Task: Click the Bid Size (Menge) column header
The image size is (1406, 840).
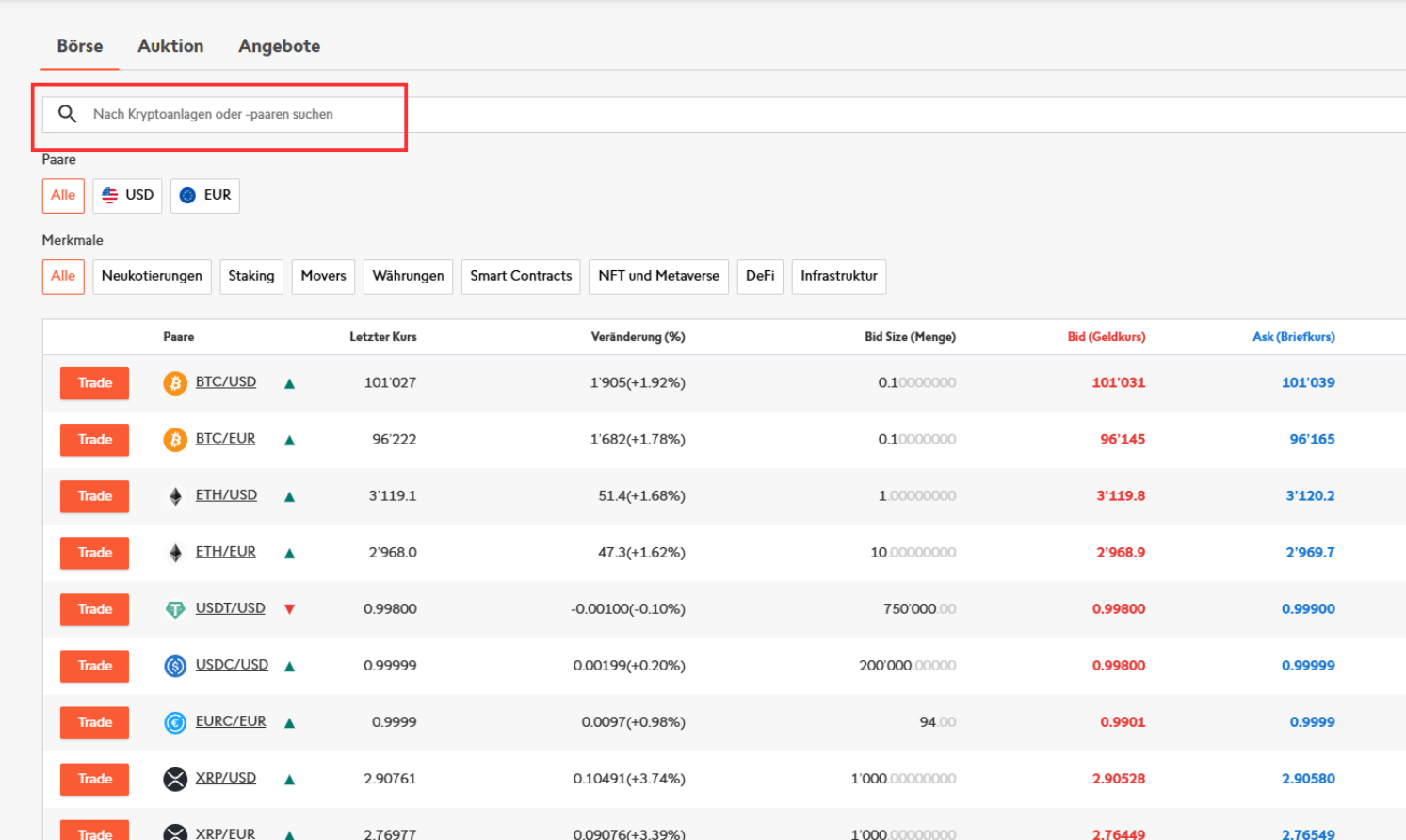Action: tap(911, 337)
